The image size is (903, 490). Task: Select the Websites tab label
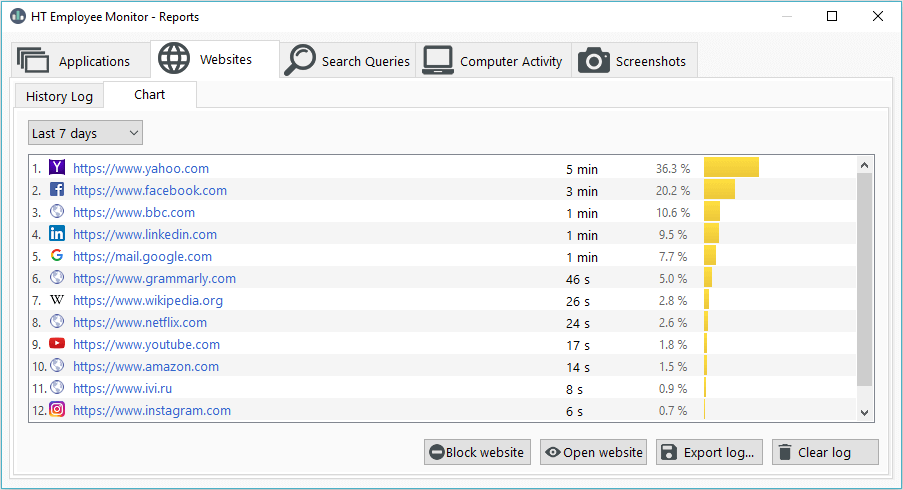click(226, 59)
